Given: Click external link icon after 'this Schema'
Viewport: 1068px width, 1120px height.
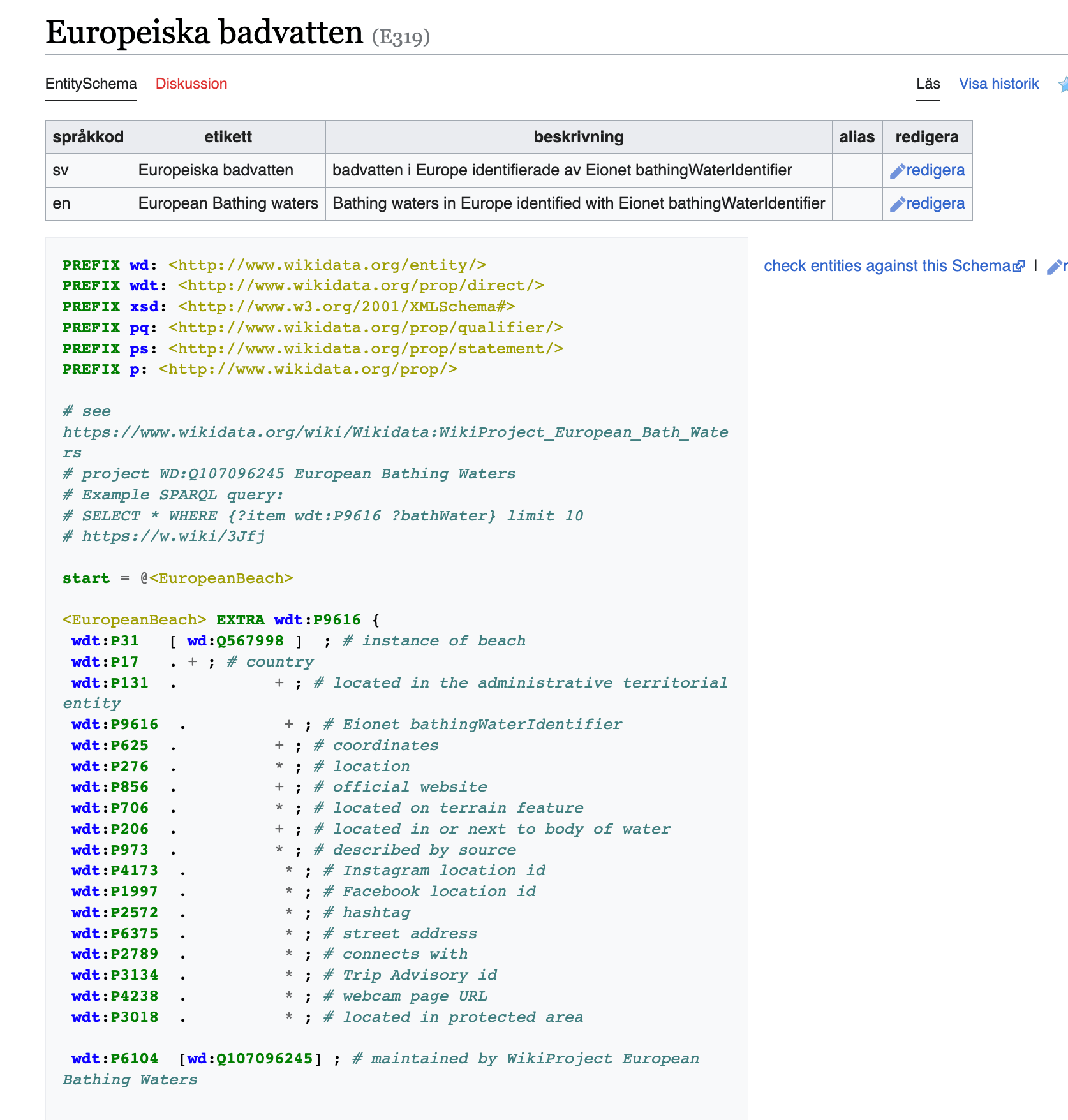Looking at the screenshot, I should tap(1019, 266).
